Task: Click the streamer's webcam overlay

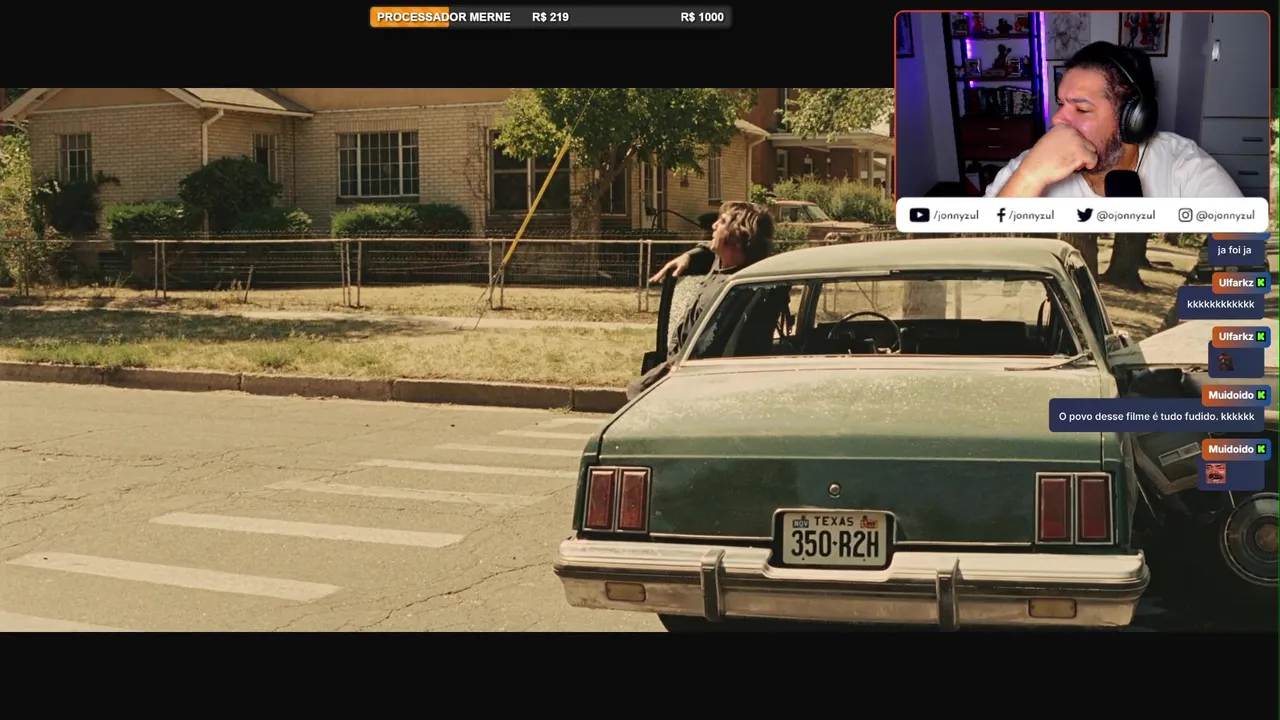Action: (x=1082, y=105)
